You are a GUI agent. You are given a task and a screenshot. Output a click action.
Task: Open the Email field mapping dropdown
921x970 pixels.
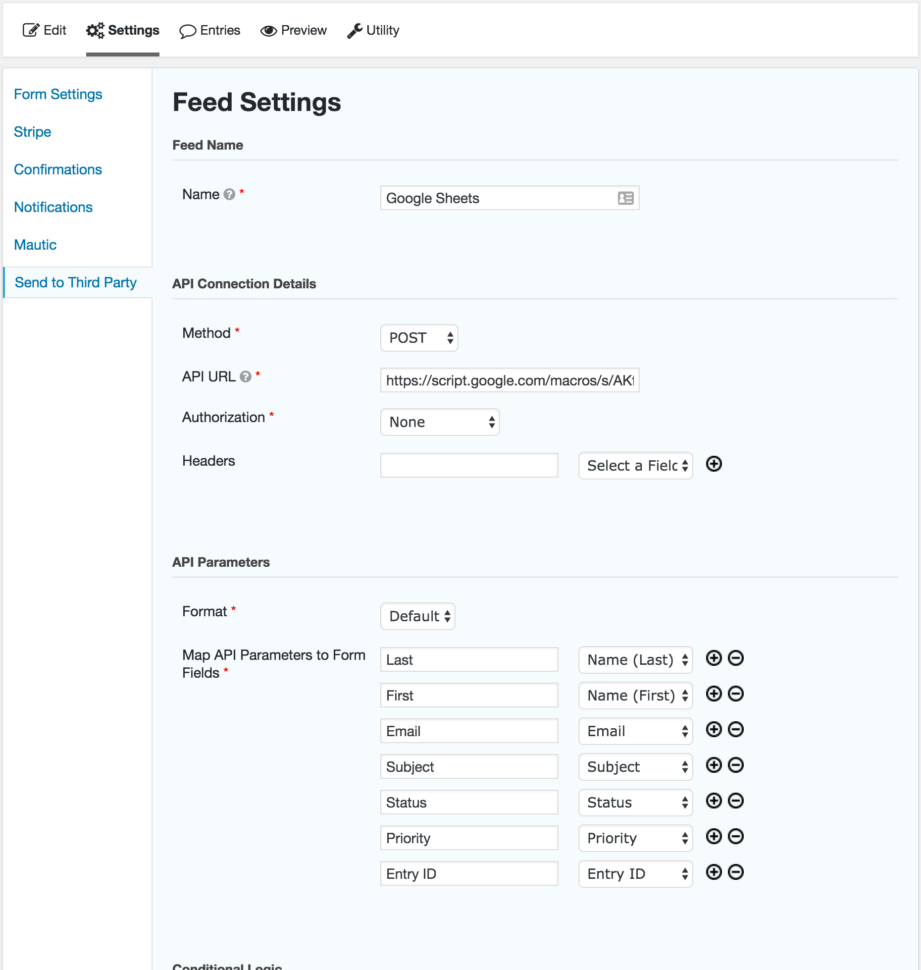(x=635, y=731)
